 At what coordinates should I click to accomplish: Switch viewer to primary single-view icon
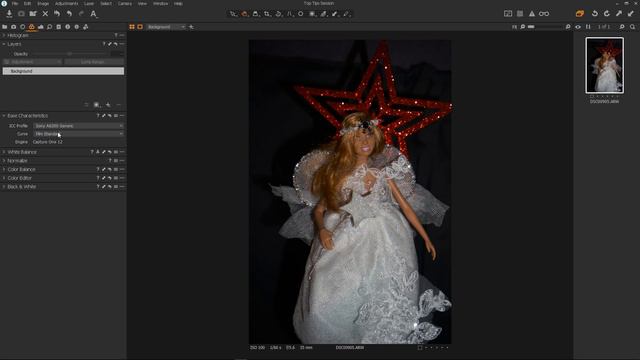140,27
